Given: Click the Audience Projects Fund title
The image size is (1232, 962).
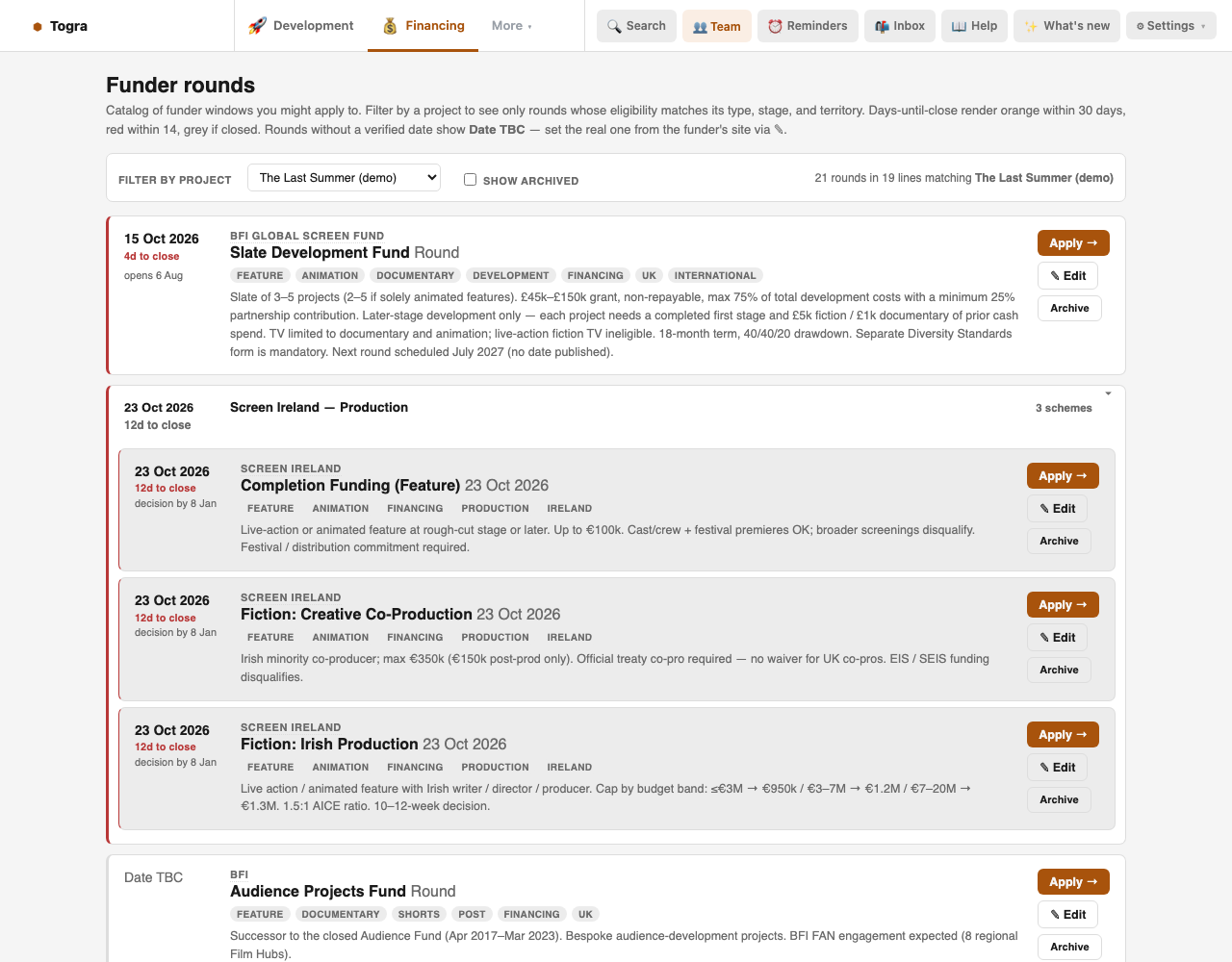Looking at the screenshot, I should click(318, 892).
